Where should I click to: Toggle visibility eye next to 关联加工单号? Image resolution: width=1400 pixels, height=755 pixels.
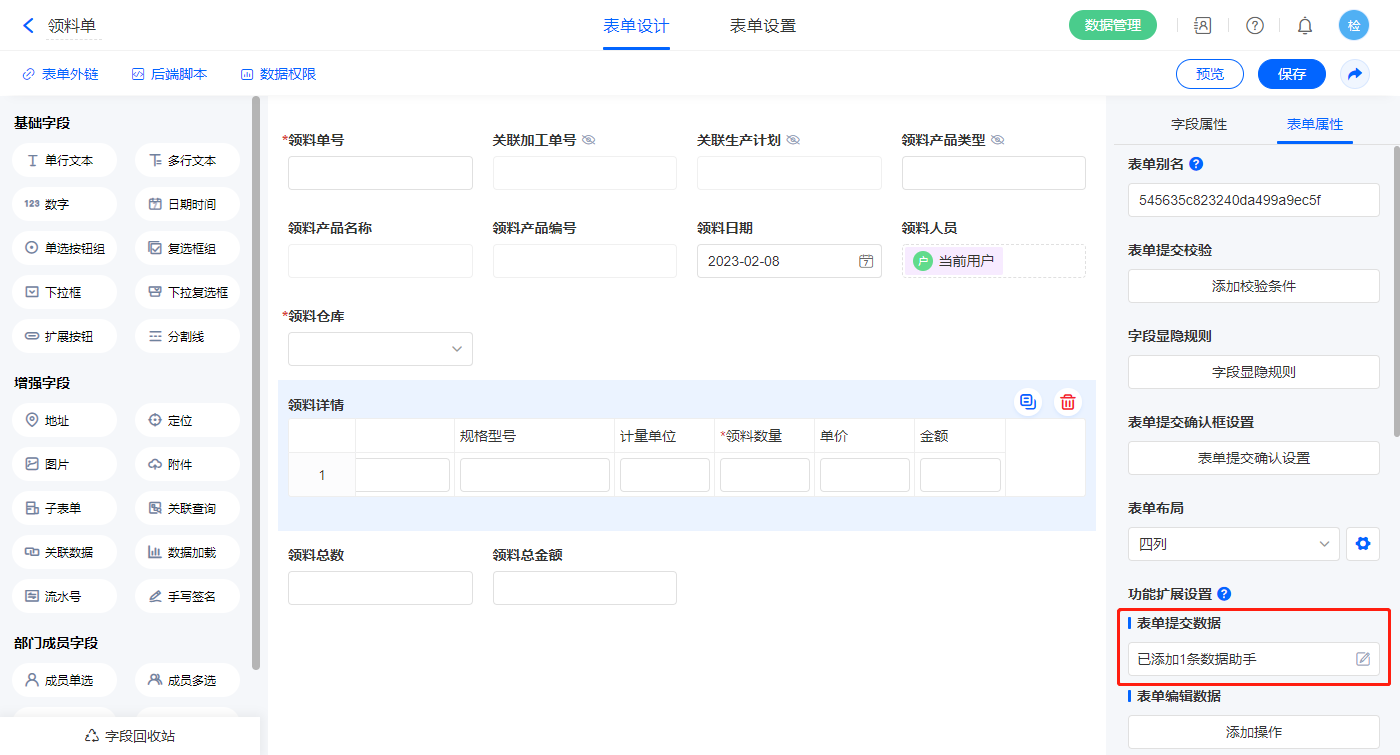(589, 140)
